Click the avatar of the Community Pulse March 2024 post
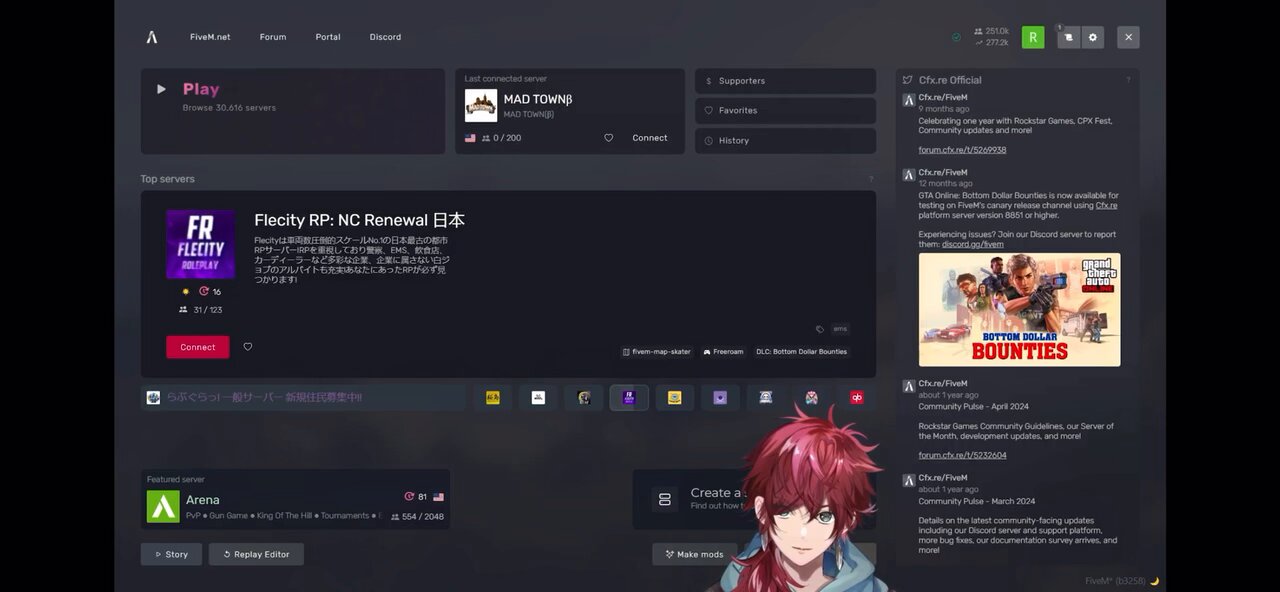The image size is (1280, 592). coord(908,480)
